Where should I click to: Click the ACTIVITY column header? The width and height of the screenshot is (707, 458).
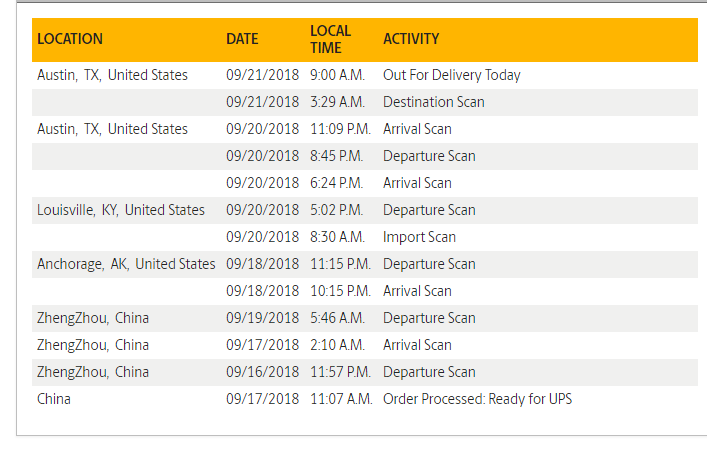tap(411, 39)
